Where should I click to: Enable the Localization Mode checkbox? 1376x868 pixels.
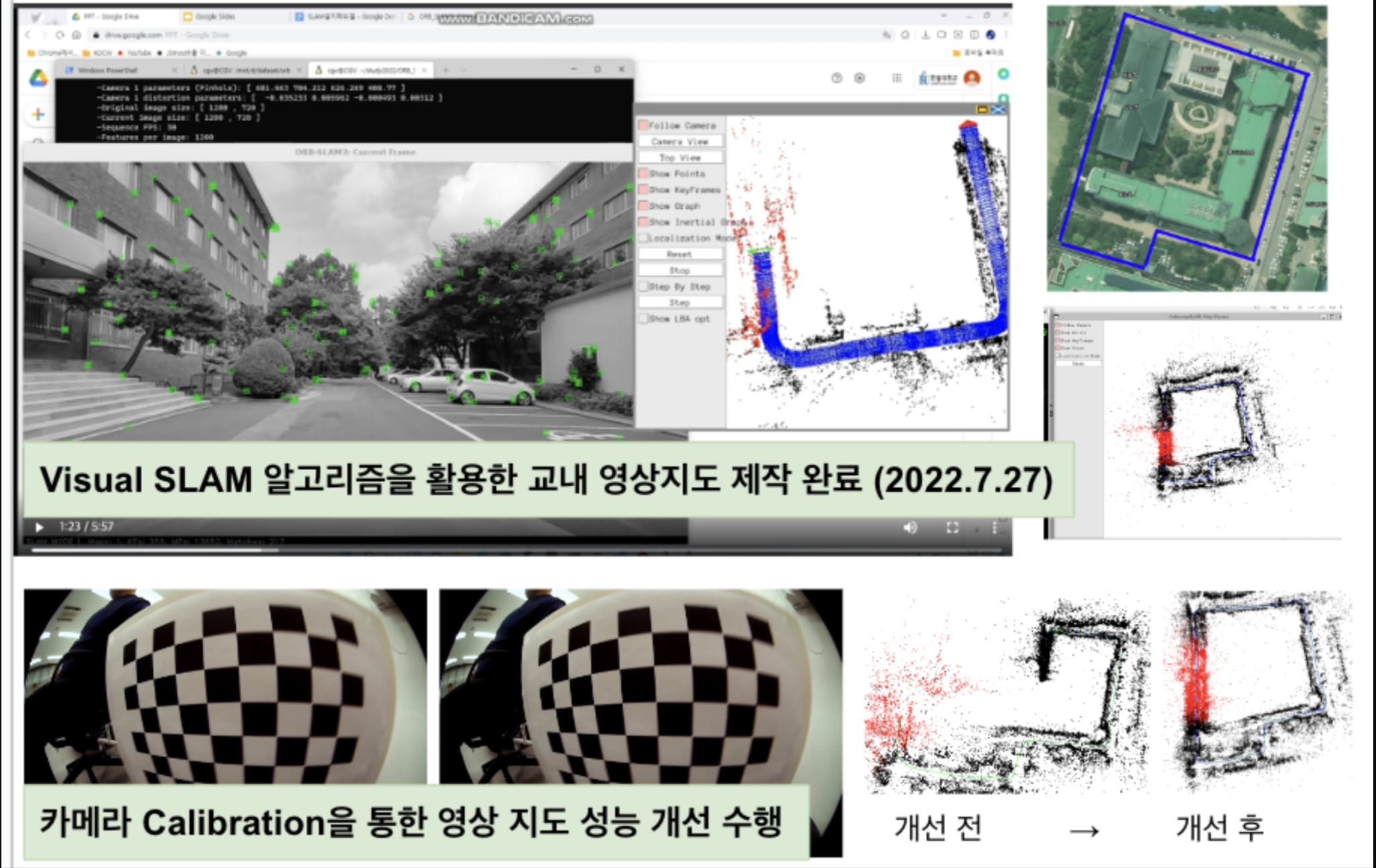point(643,238)
